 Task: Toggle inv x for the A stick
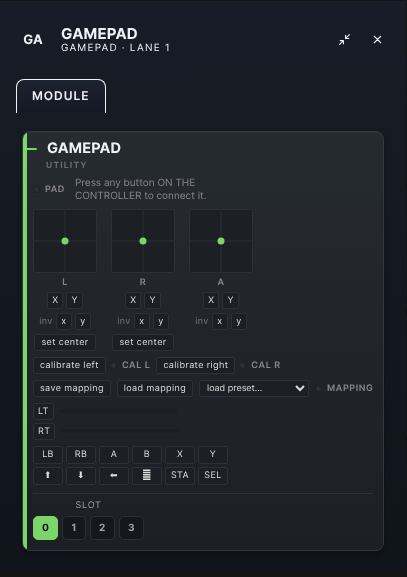click(x=220, y=321)
